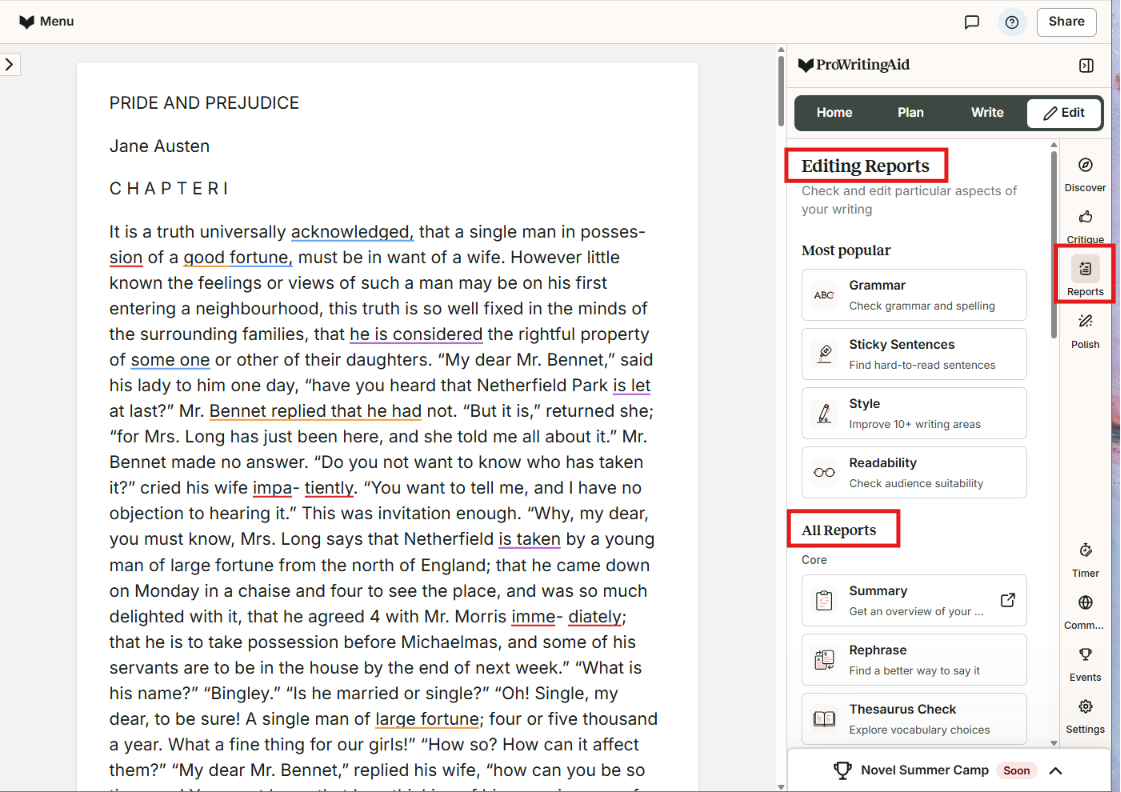This screenshot has width=1121, height=792.
Task: Click the Thesaurus Check book icon
Action: click(824, 719)
